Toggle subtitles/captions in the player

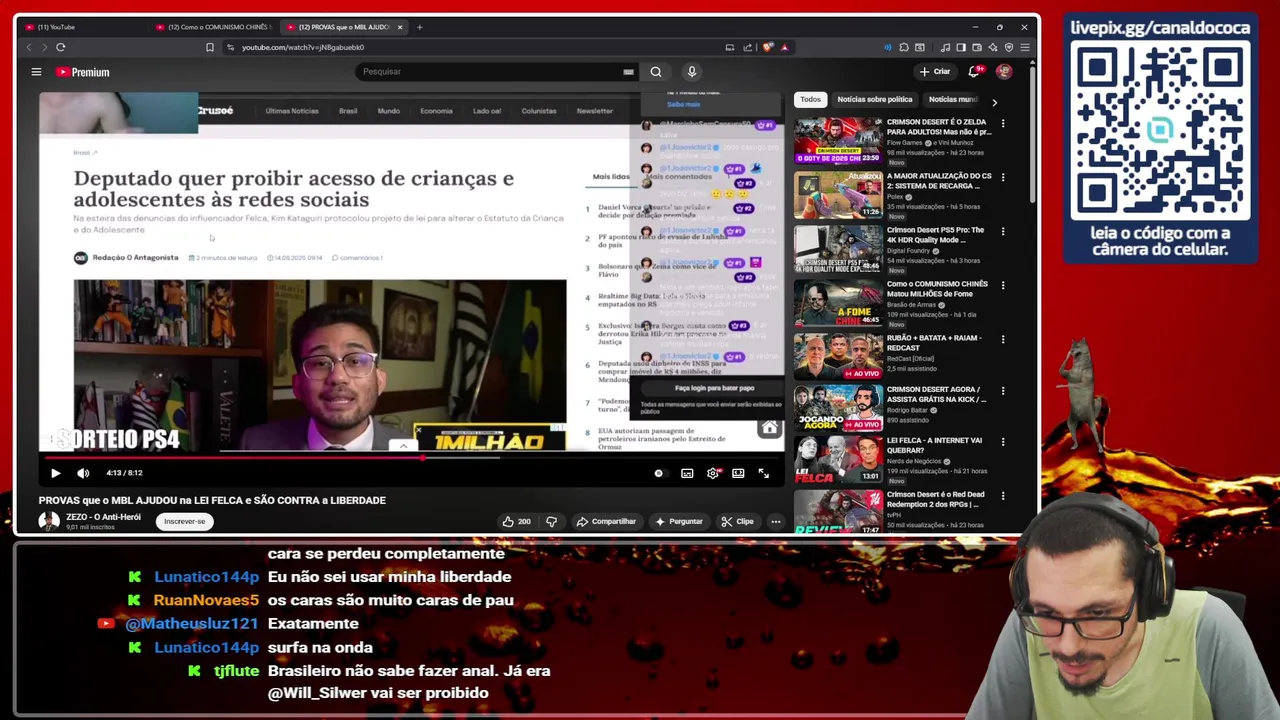click(687, 473)
